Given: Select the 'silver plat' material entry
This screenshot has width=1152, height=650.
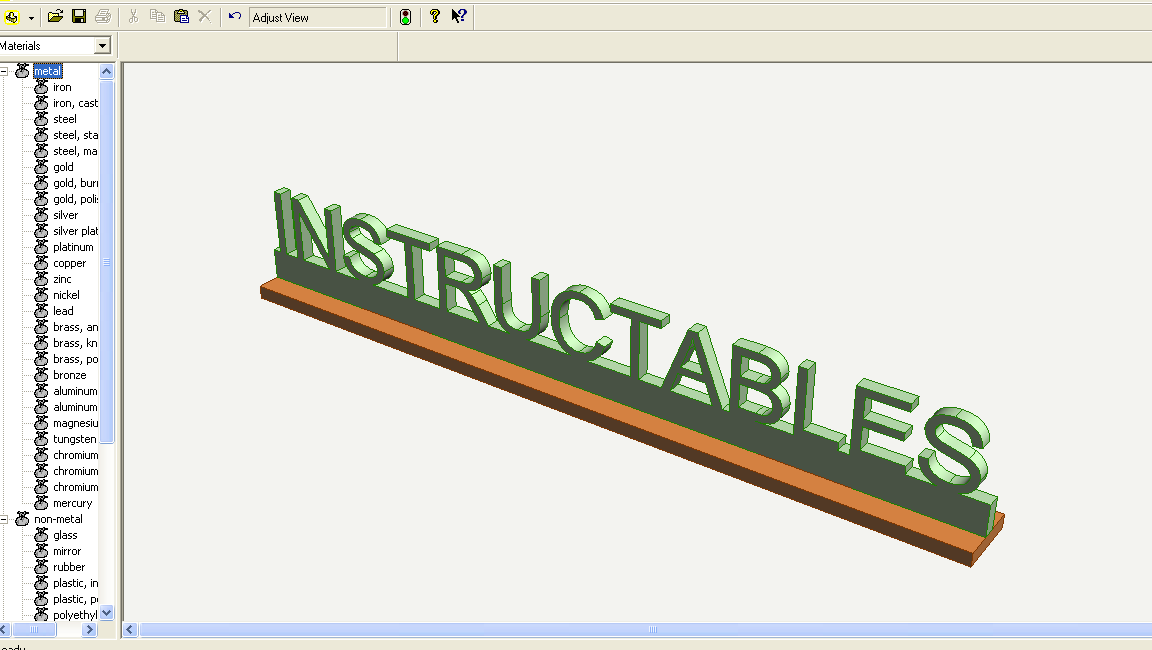Looking at the screenshot, I should (75, 231).
